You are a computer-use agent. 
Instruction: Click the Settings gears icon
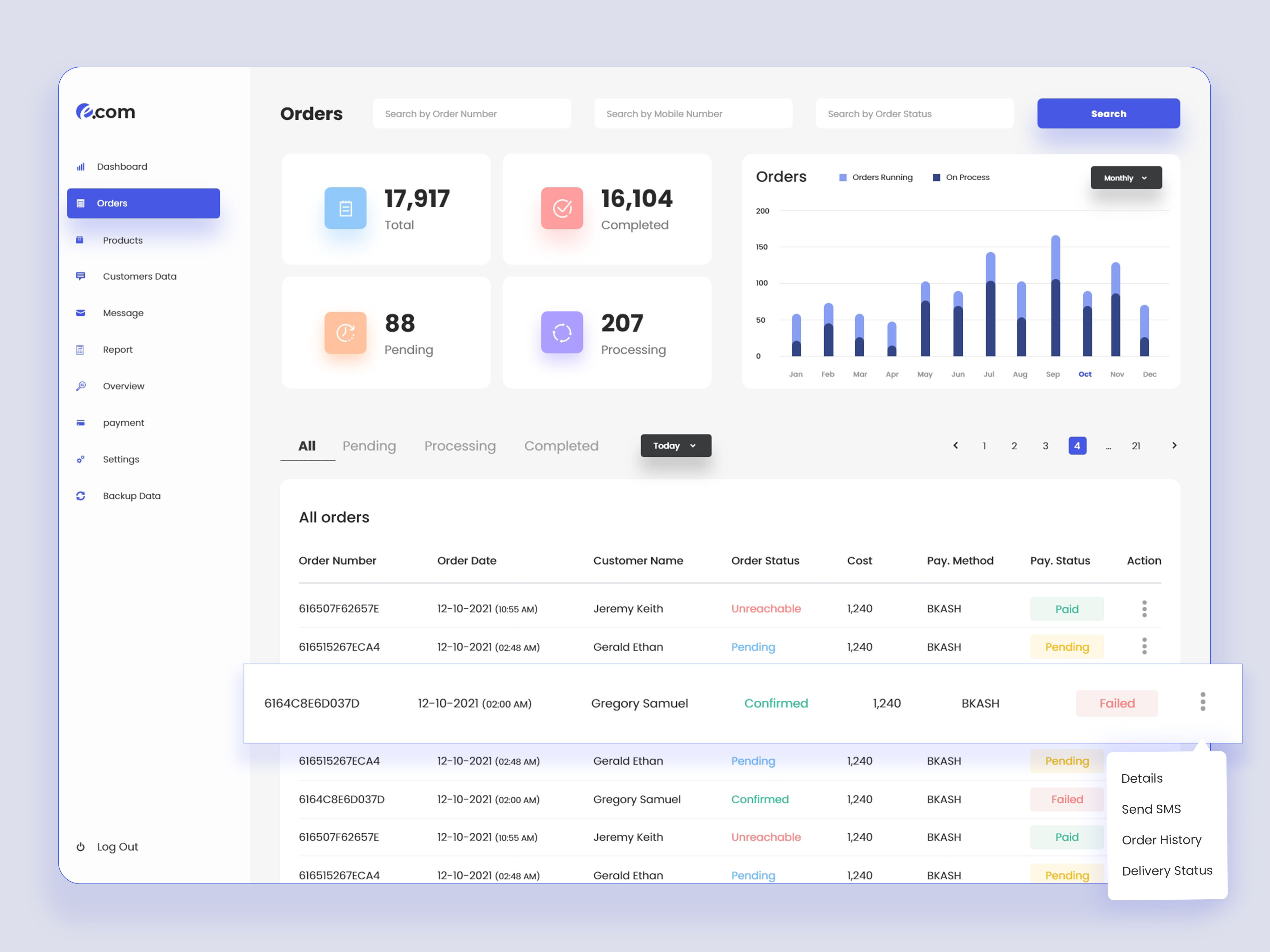(80, 459)
